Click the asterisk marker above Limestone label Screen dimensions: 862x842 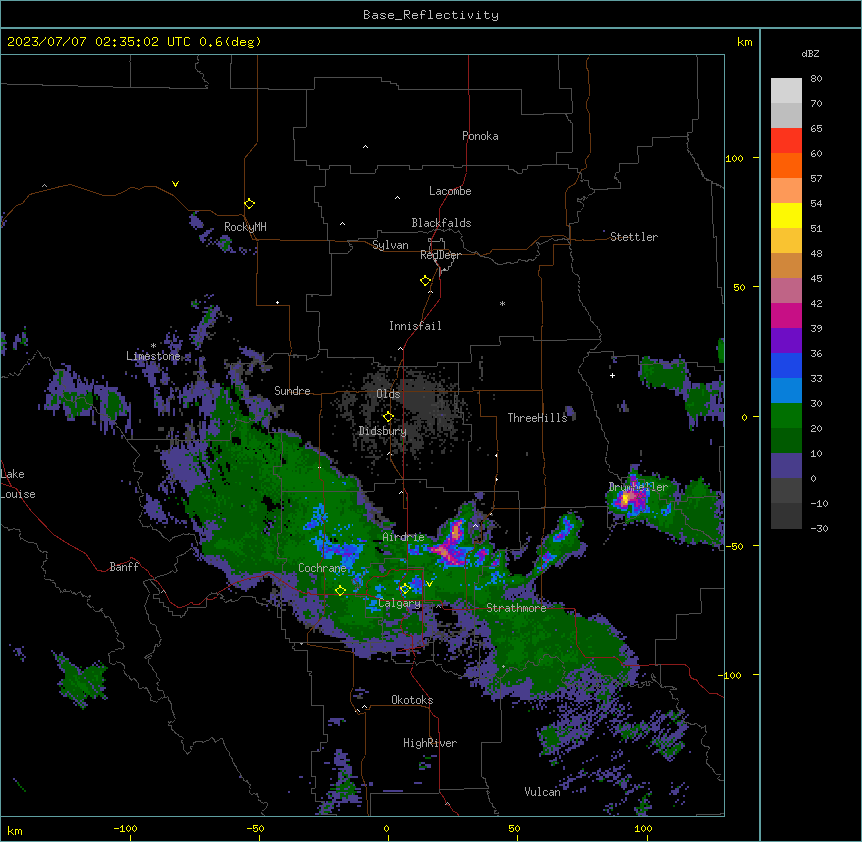[x=153, y=346]
